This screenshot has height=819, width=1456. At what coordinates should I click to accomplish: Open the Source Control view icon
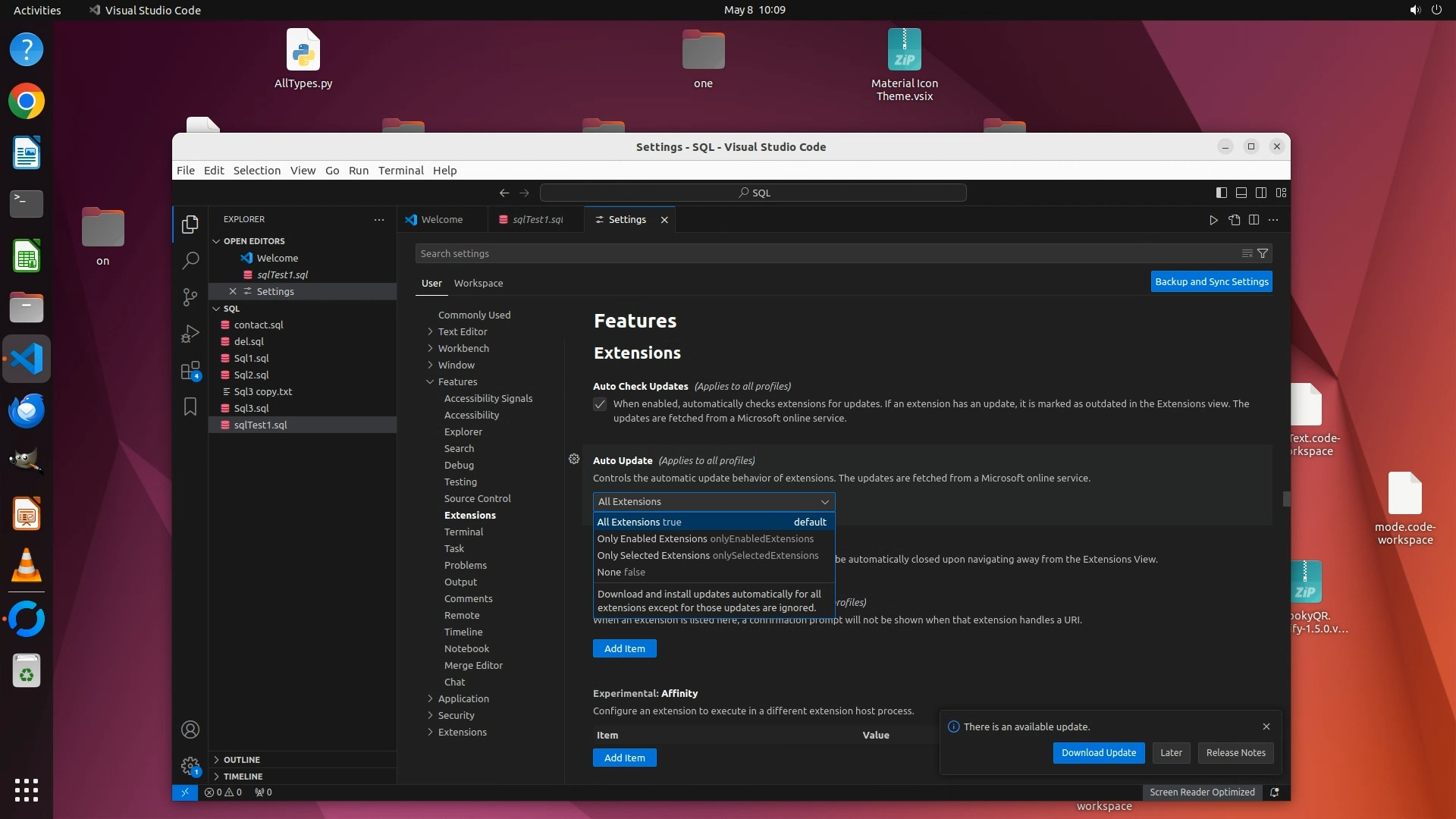[190, 297]
